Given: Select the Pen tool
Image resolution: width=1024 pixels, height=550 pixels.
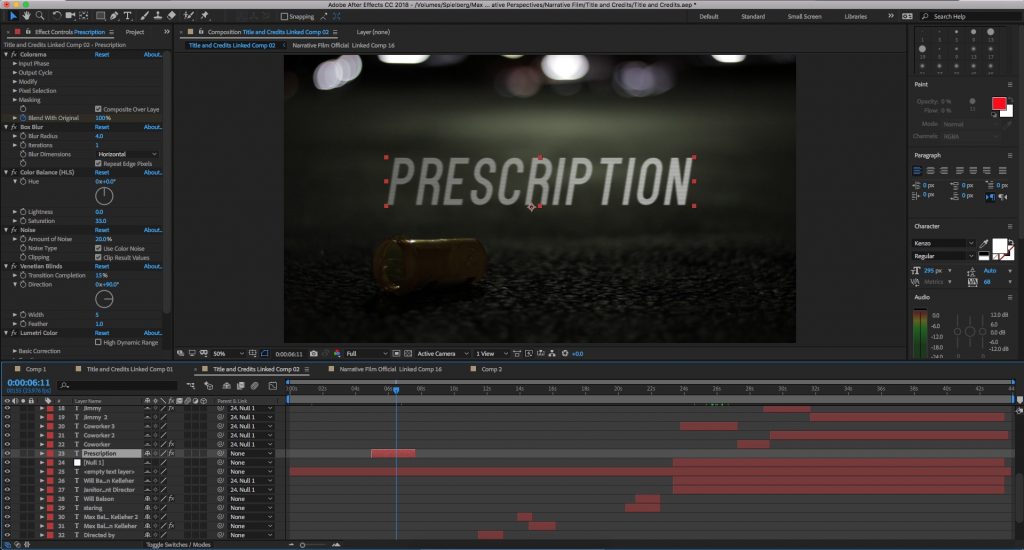Looking at the screenshot, I should pos(113,16).
